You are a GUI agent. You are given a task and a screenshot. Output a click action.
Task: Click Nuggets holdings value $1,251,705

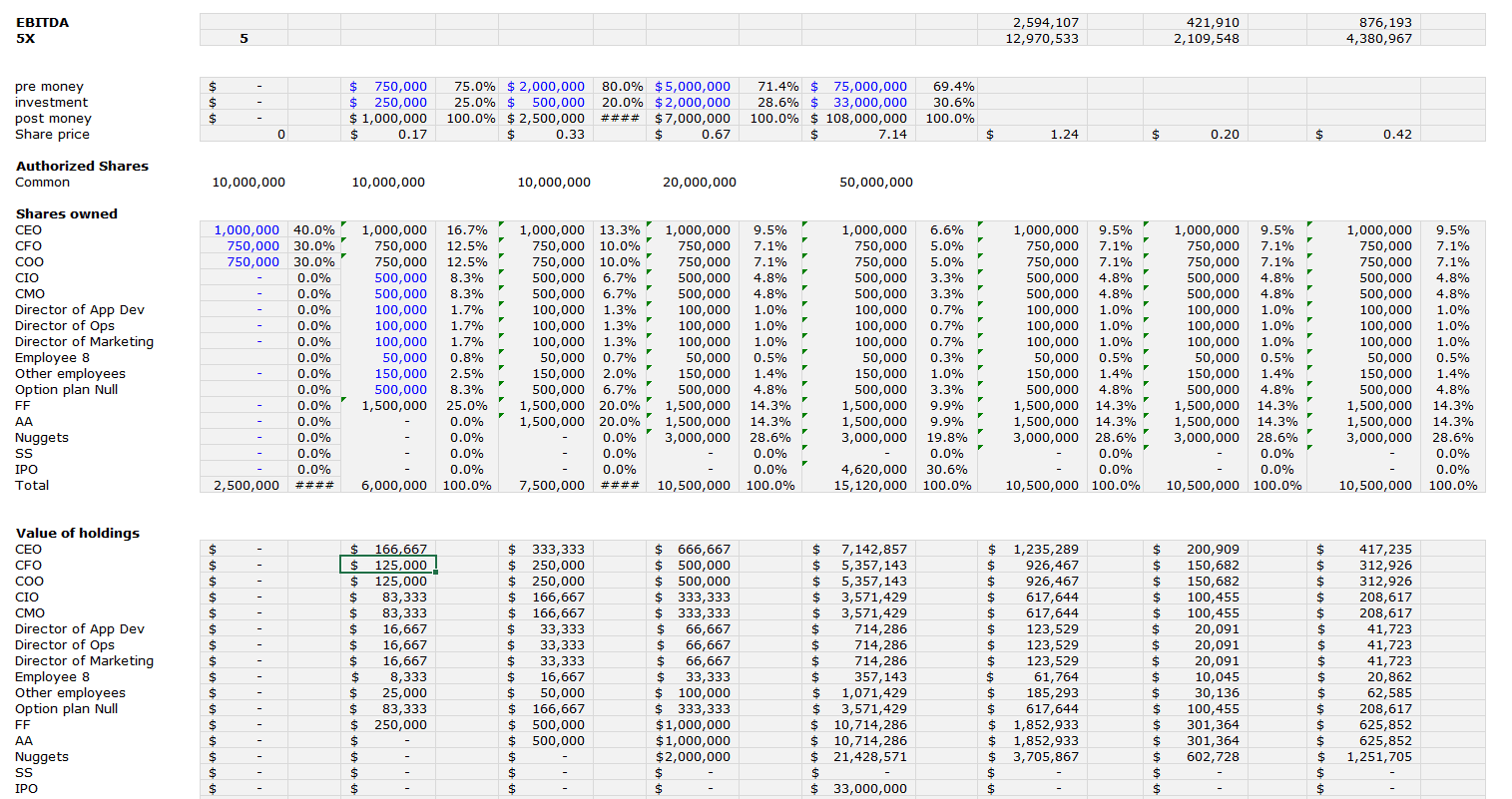pos(1363,757)
